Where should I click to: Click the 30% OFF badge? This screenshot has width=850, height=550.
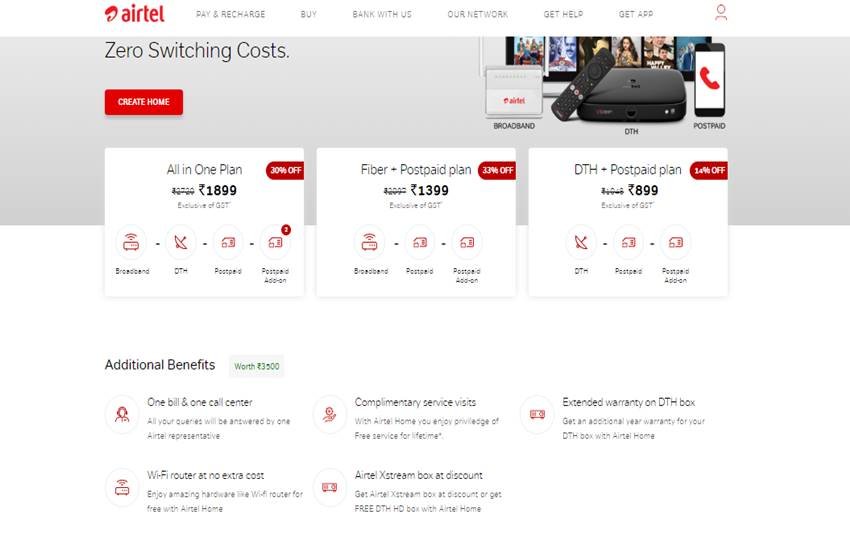coord(285,170)
